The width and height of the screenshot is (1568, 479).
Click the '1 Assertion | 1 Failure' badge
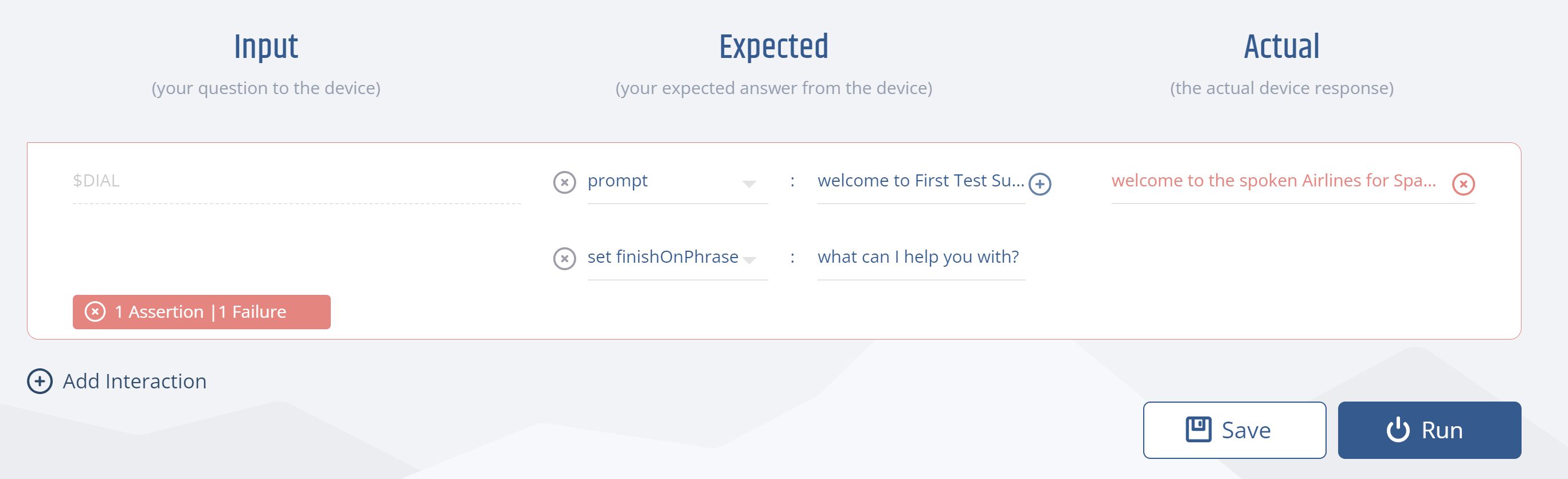201,312
